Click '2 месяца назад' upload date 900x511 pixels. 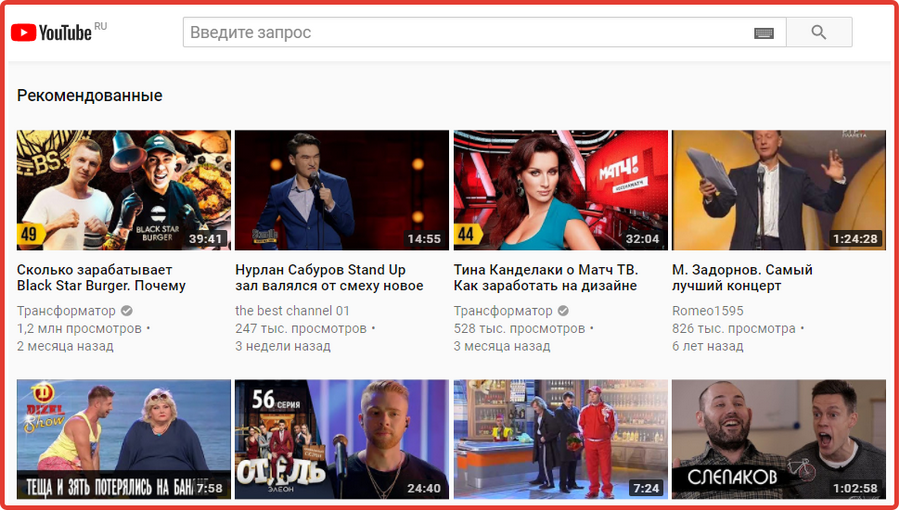65,346
